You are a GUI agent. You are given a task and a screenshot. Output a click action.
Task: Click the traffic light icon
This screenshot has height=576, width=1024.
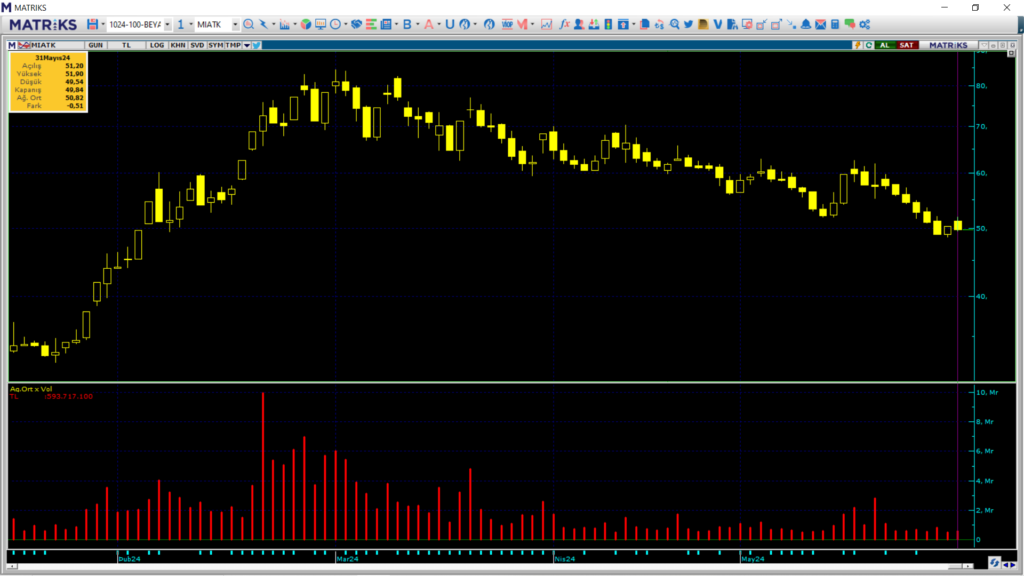[608, 24]
